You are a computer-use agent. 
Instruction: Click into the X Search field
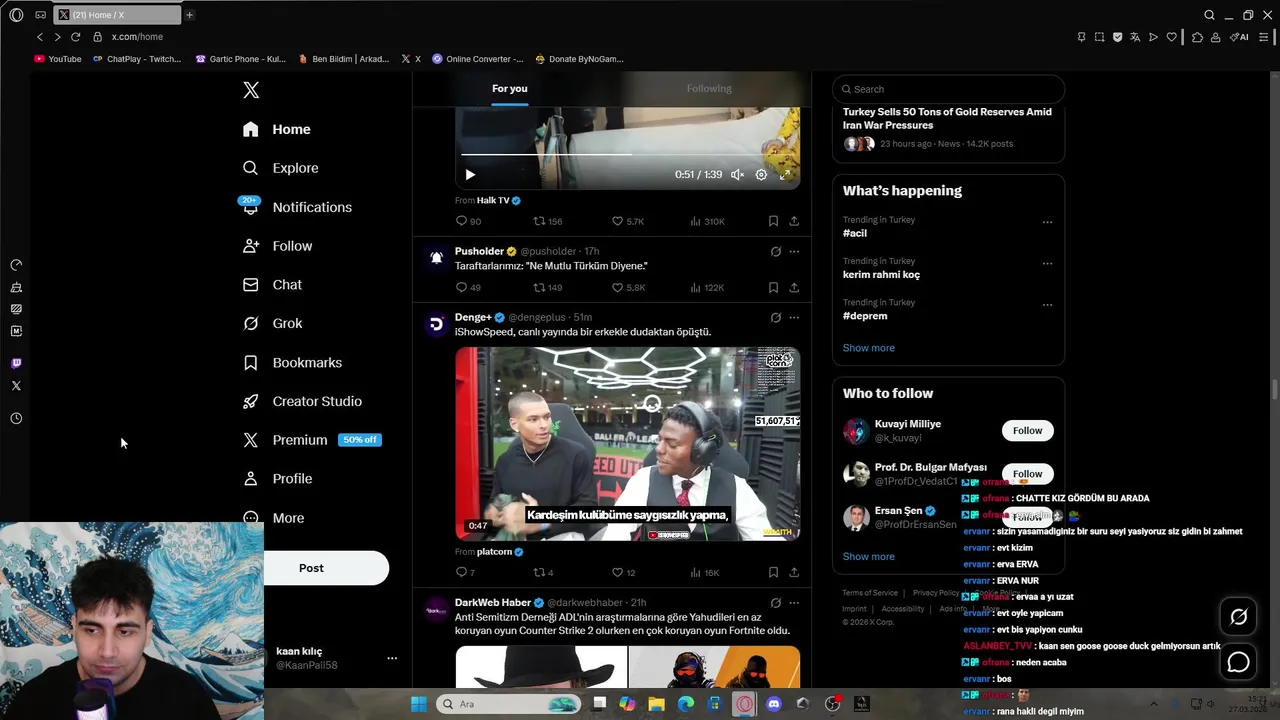pos(948,89)
